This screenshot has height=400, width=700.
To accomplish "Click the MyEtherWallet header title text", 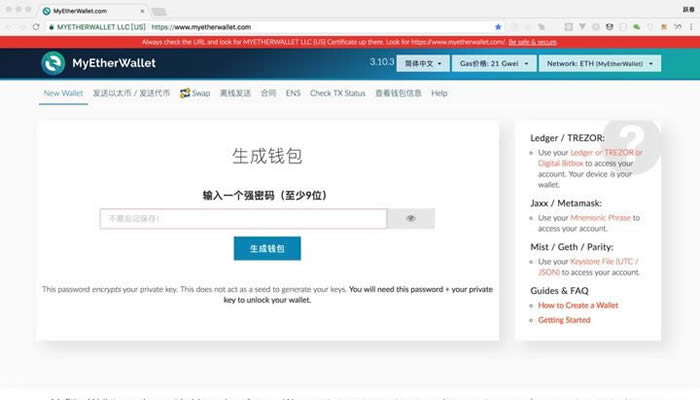I will coord(114,63).
